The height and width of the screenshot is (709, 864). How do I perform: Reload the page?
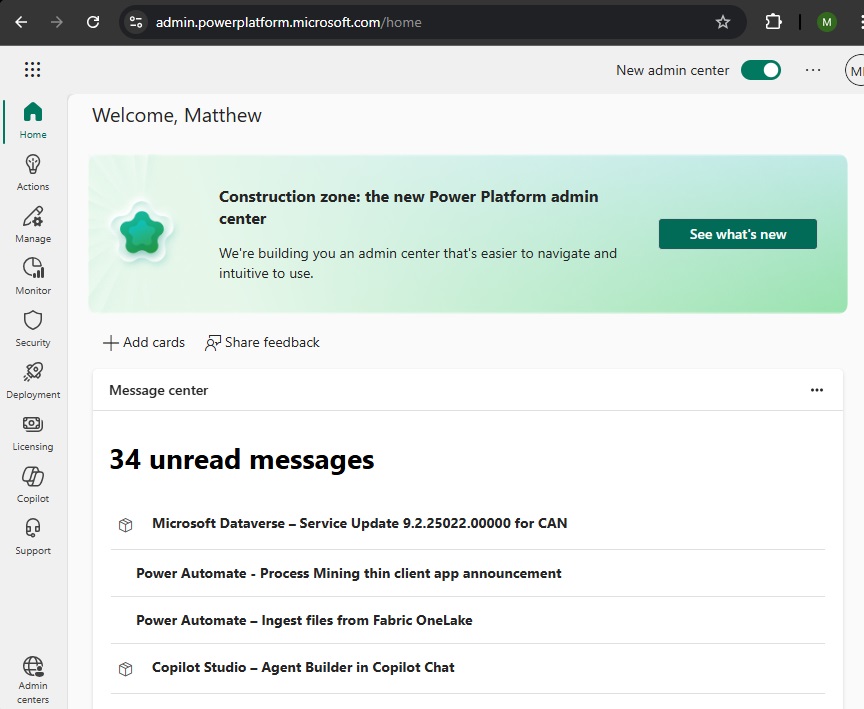(93, 22)
